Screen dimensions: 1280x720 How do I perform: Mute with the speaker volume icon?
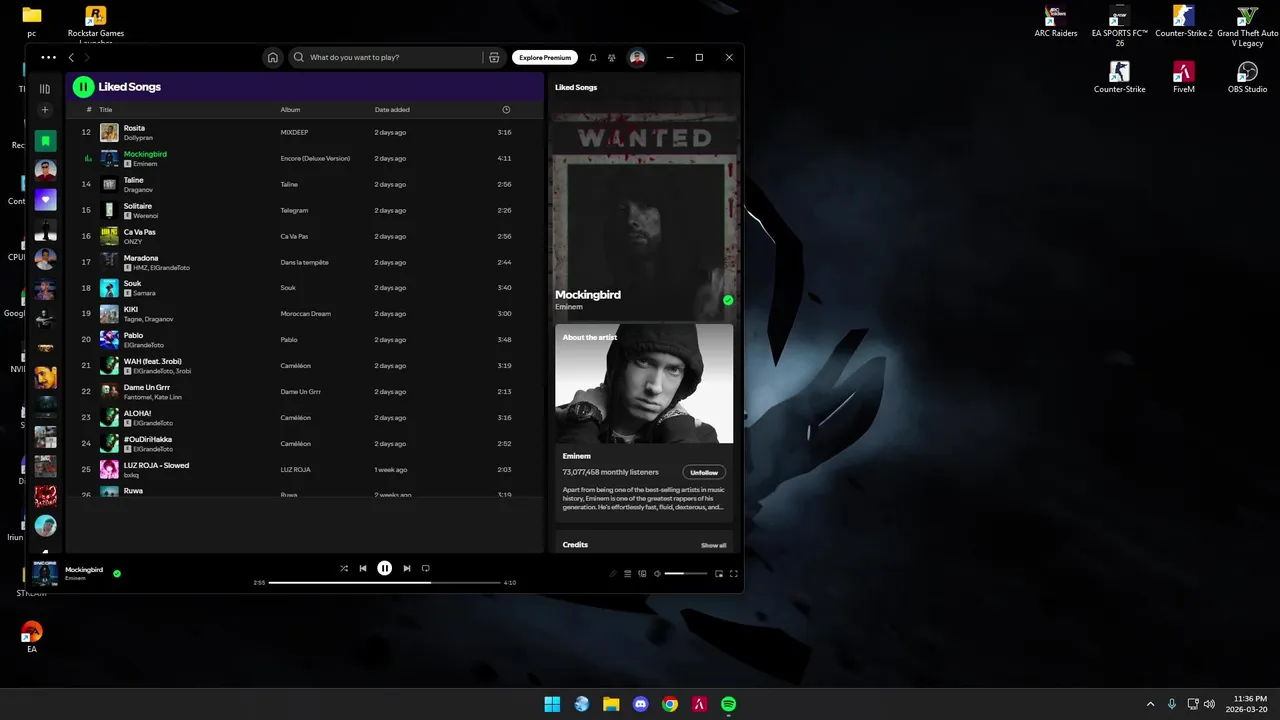click(x=657, y=574)
